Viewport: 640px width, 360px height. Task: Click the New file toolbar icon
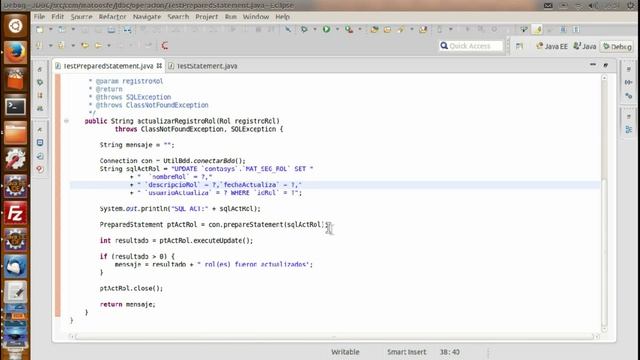click(x=40, y=29)
